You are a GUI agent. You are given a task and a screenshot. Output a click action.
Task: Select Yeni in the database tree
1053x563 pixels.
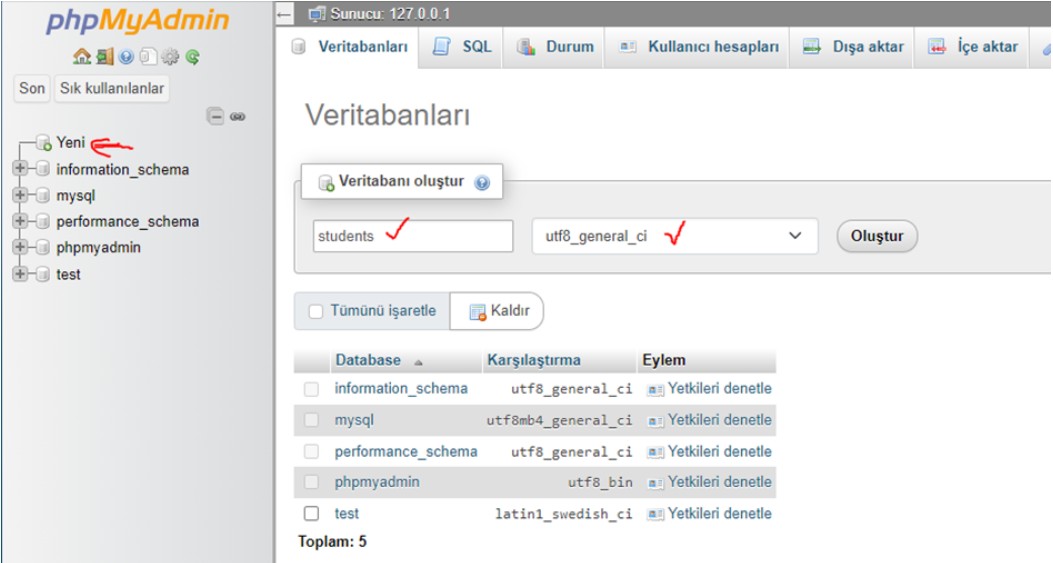[70, 143]
